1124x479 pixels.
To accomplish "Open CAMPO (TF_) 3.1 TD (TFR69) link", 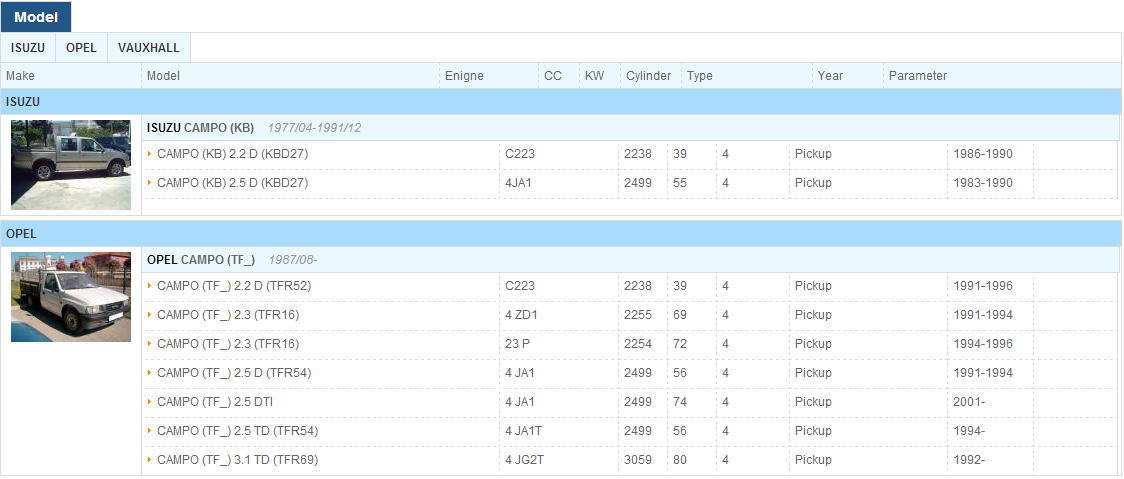I will tap(237, 460).
